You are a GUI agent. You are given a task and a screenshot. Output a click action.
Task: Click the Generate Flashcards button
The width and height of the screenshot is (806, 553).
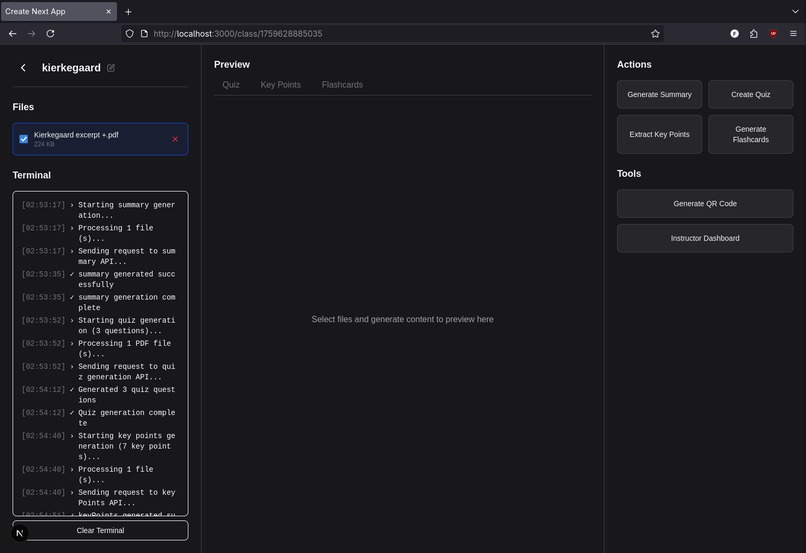coord(750,134)
